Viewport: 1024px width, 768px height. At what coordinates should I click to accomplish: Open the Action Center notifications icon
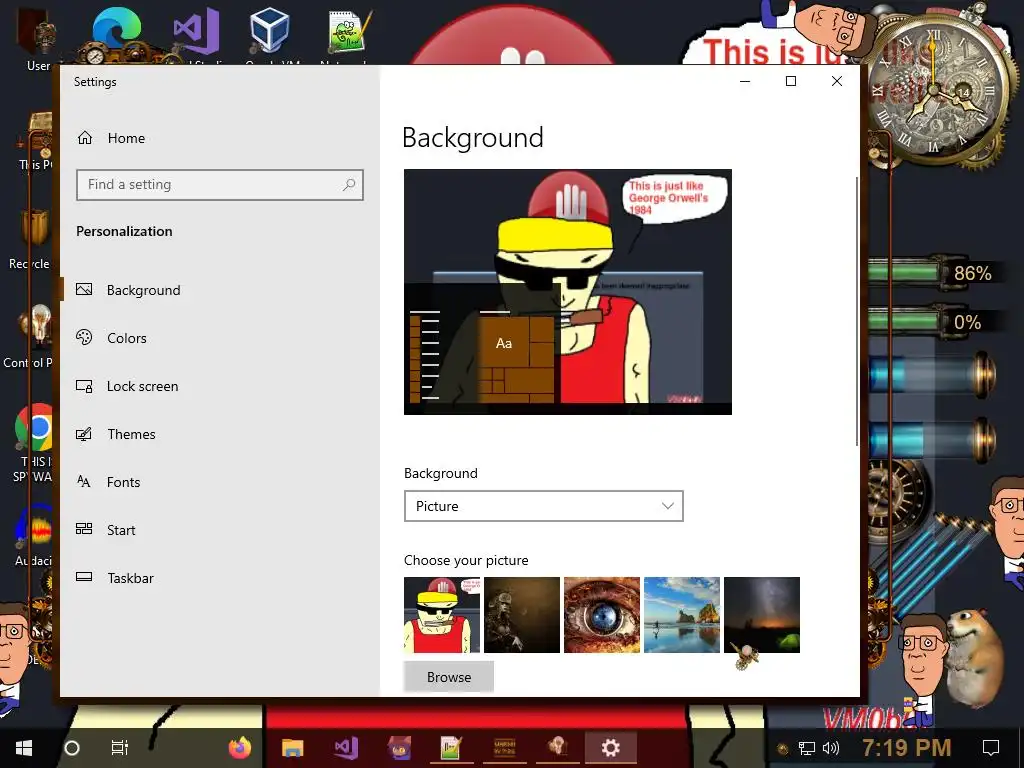[x=991, y=748]
